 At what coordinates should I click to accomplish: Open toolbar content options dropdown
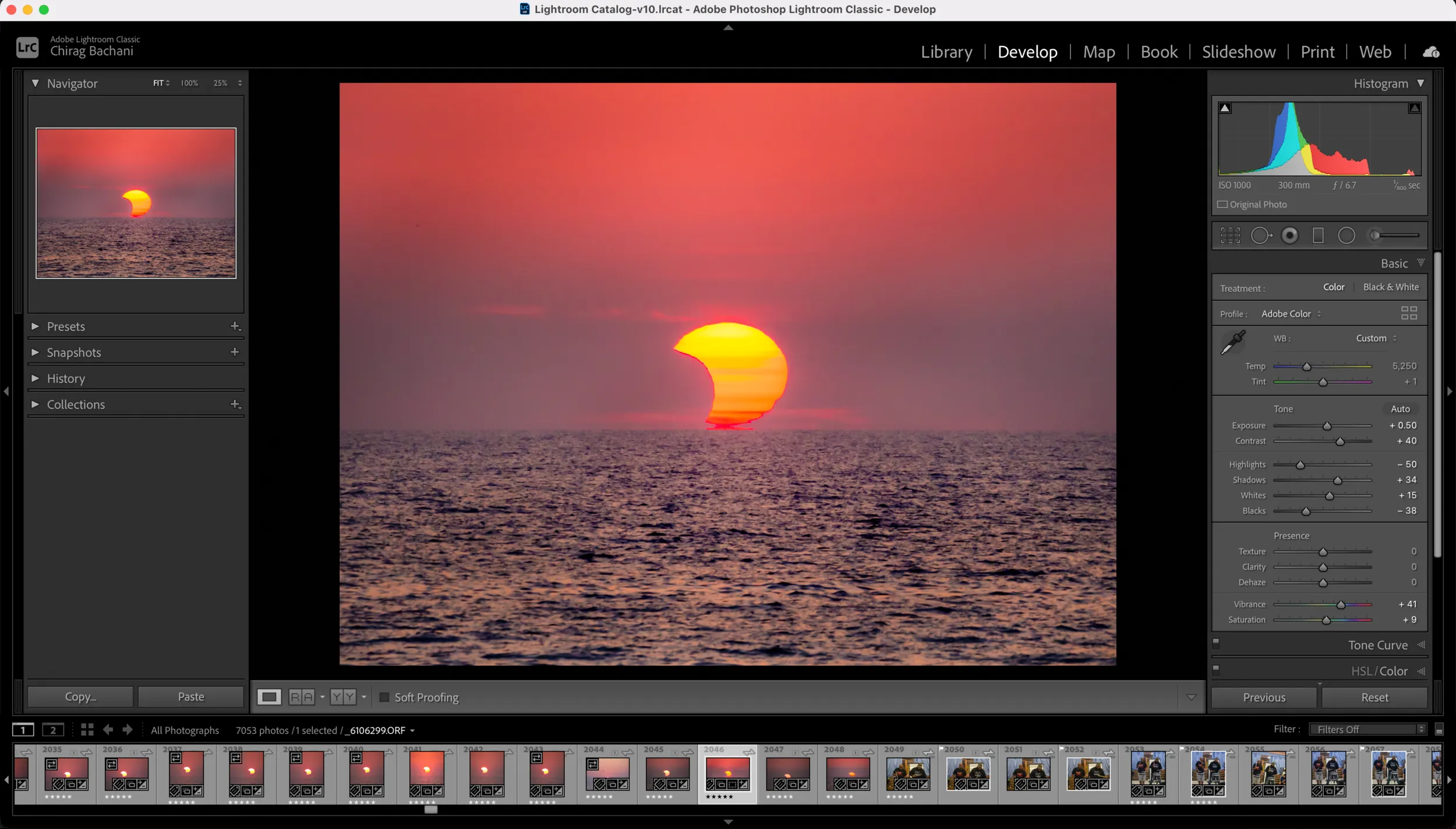tap(1191, 697)
